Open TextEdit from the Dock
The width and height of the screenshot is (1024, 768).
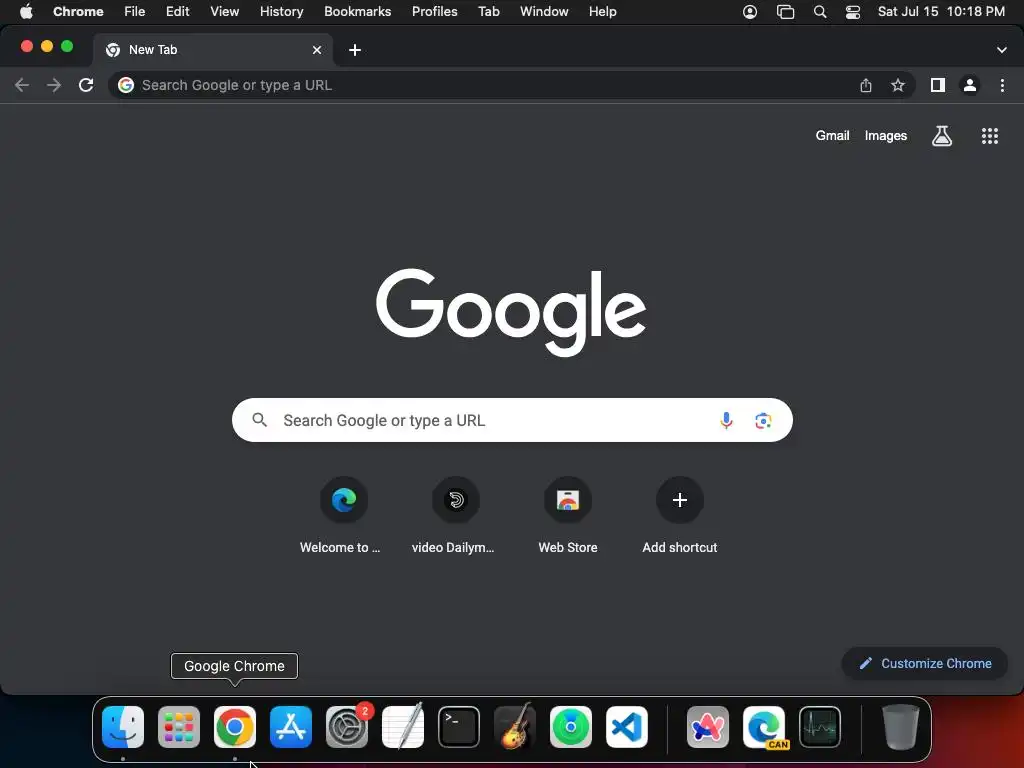click(403, 727)
